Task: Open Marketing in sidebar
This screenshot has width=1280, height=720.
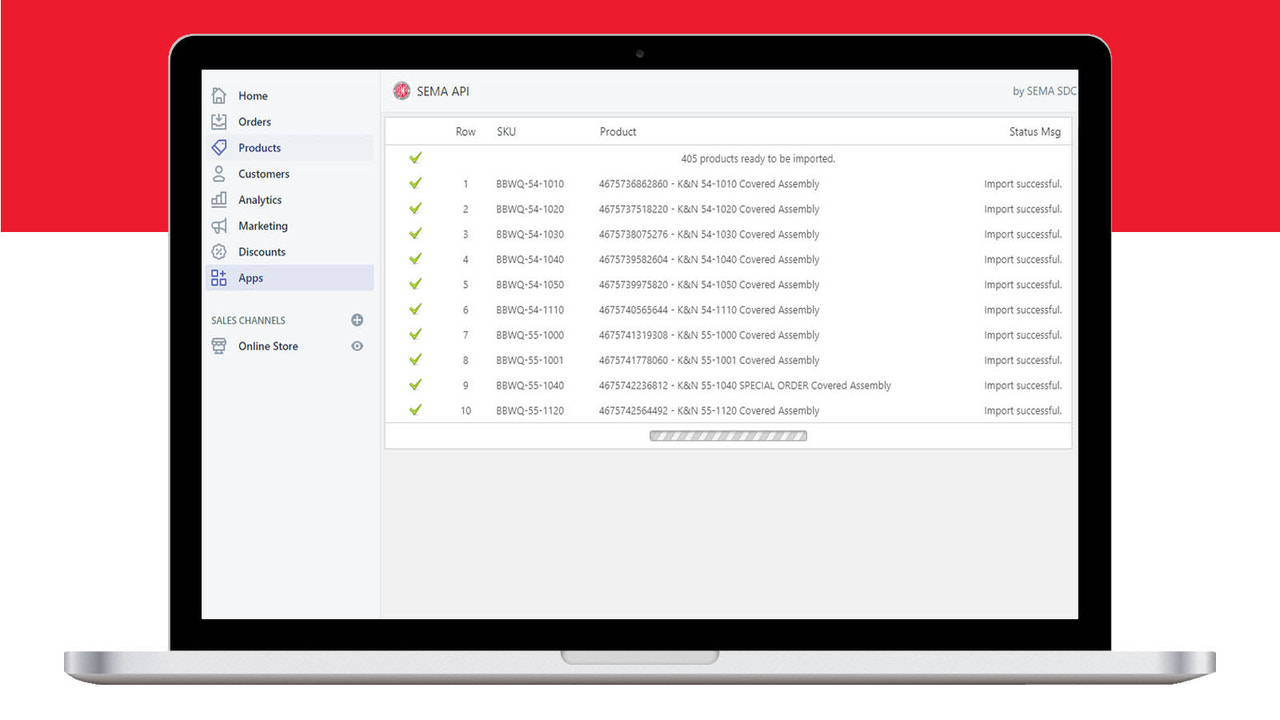Action: click(x=263, y=226)
